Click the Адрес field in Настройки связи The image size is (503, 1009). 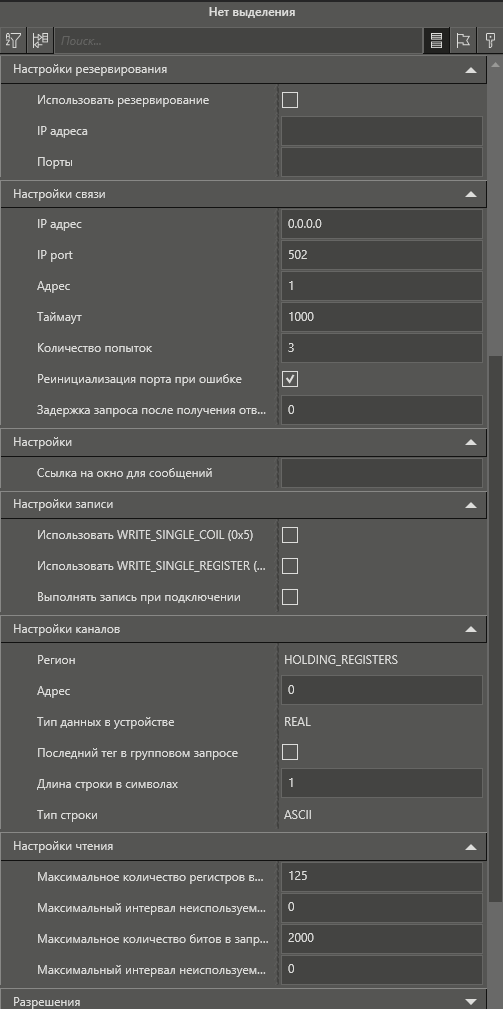382,286
